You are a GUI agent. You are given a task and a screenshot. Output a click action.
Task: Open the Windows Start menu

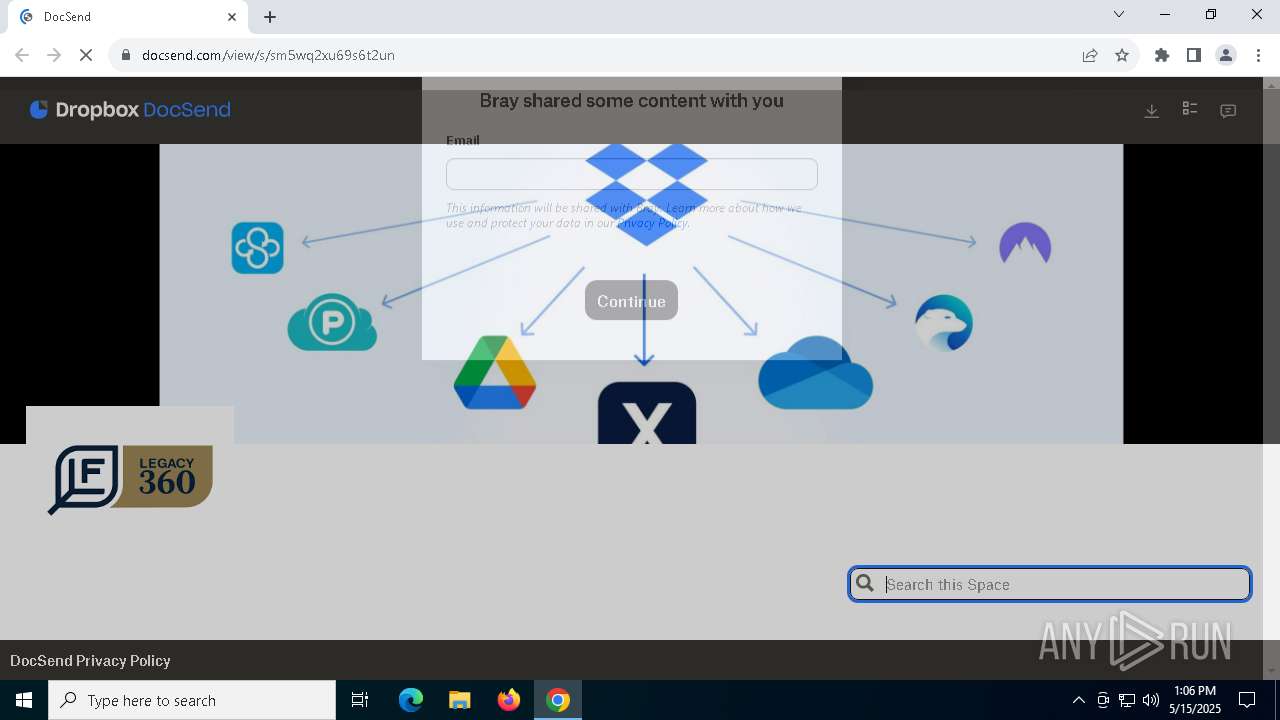(24, 700)
